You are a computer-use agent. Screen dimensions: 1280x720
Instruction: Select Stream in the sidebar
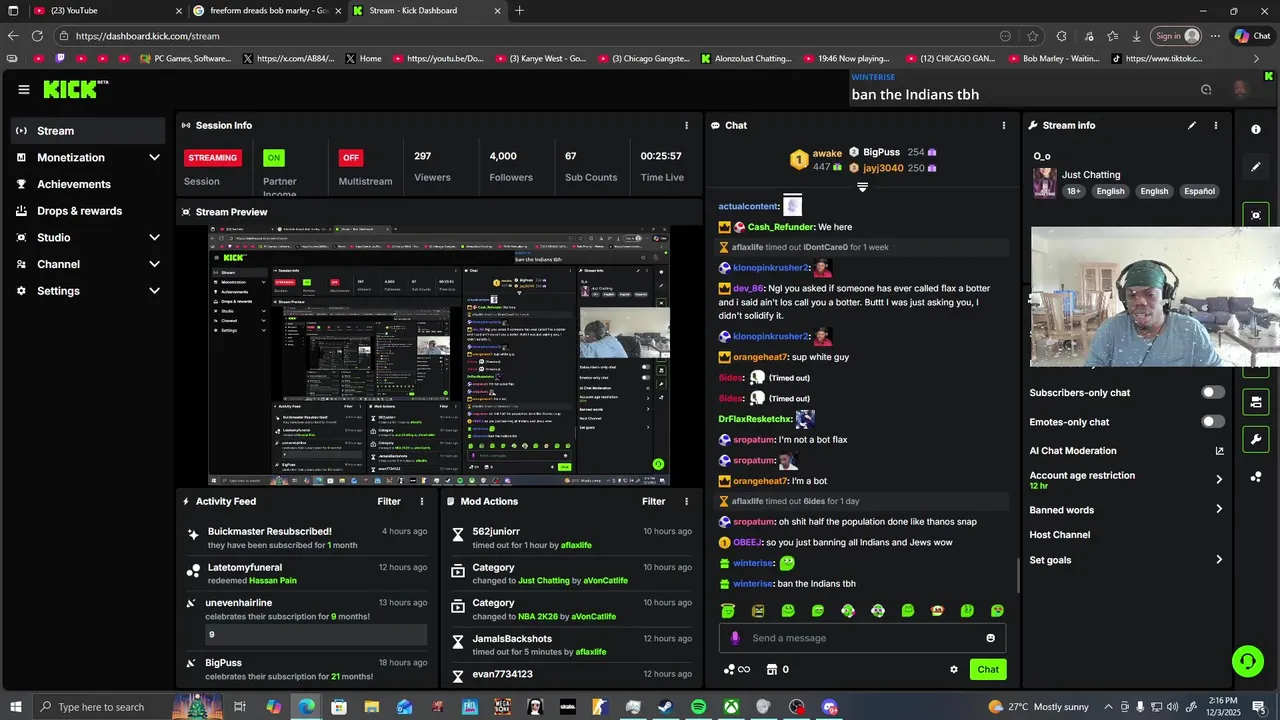[x=87, y=131]
